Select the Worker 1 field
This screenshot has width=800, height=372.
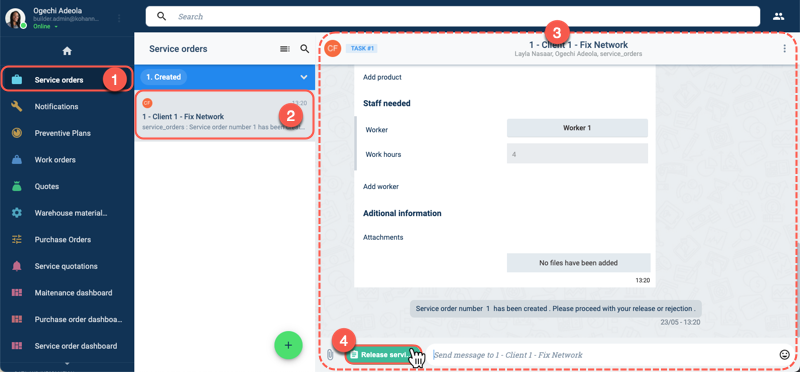pos(577,128)
